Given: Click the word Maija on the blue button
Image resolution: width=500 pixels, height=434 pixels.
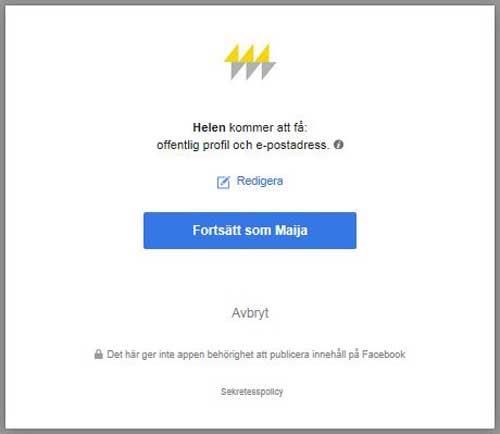Looking at the screenshot, I should [291, 230].
